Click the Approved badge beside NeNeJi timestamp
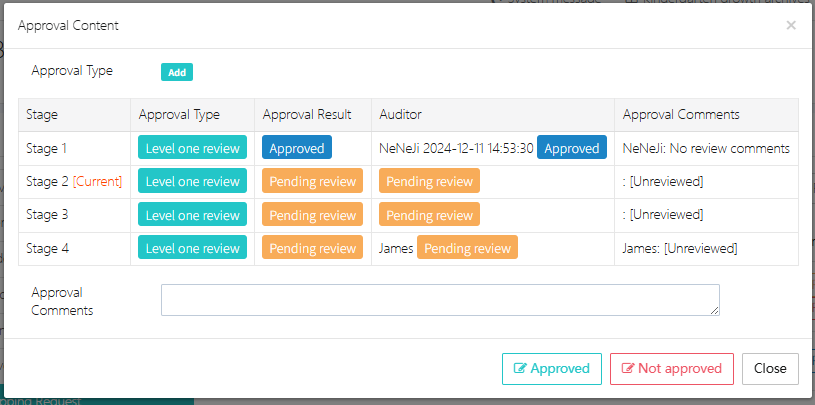 (572, 148)
